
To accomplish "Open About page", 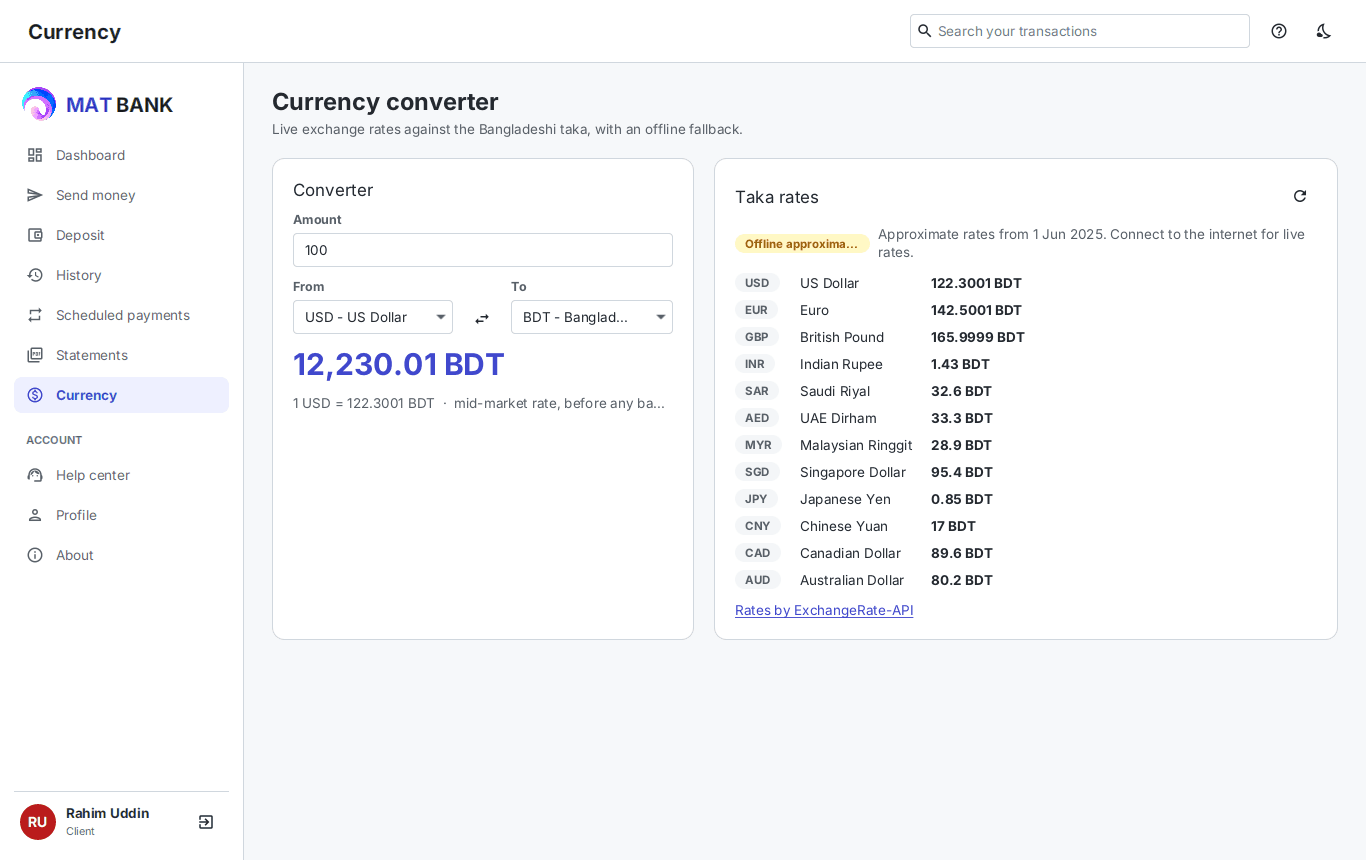I will pyautogui.click(x=121, y=555).
